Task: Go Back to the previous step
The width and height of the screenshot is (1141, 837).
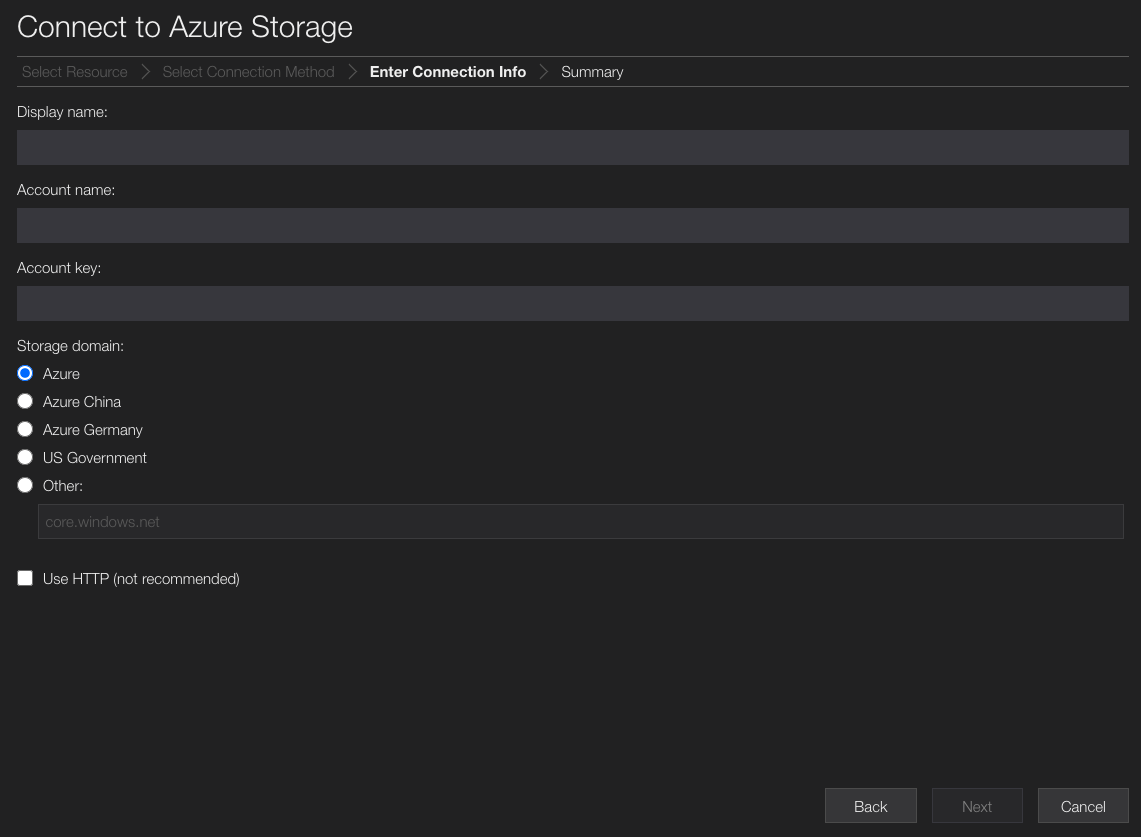Action: 870,806
